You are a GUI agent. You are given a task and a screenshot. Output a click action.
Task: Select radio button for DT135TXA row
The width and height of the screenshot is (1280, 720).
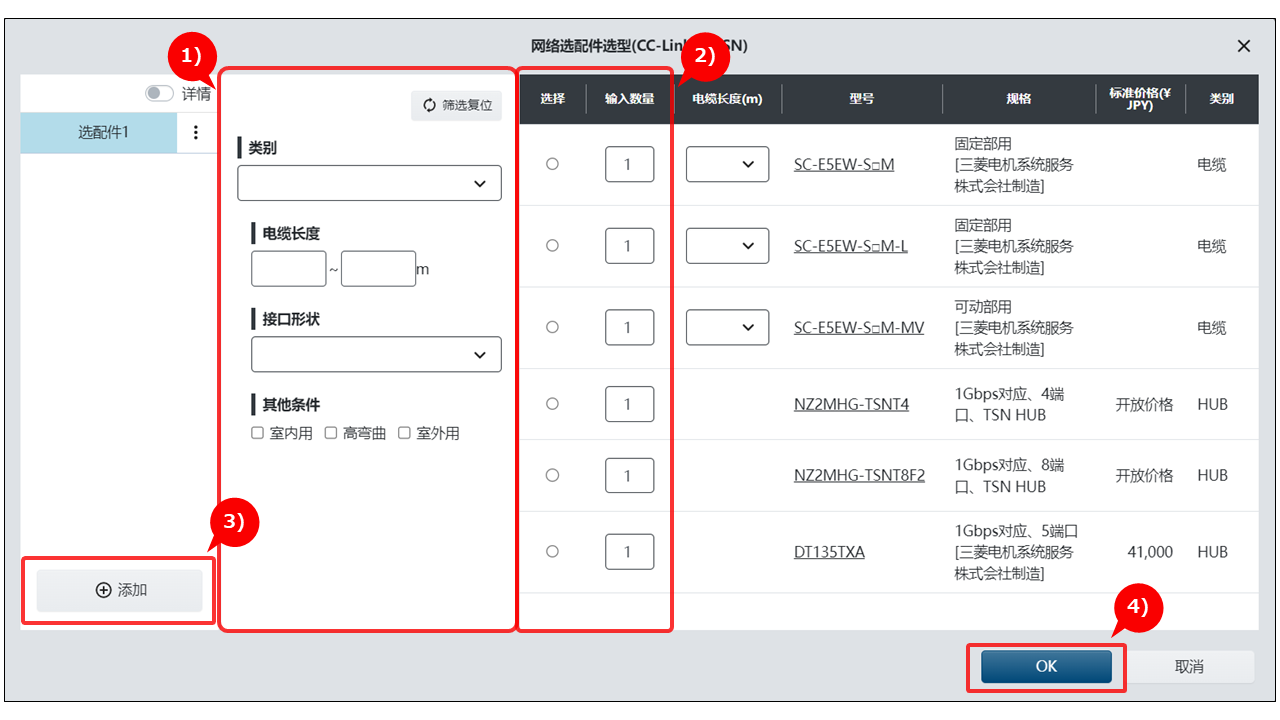coord(552,552)
